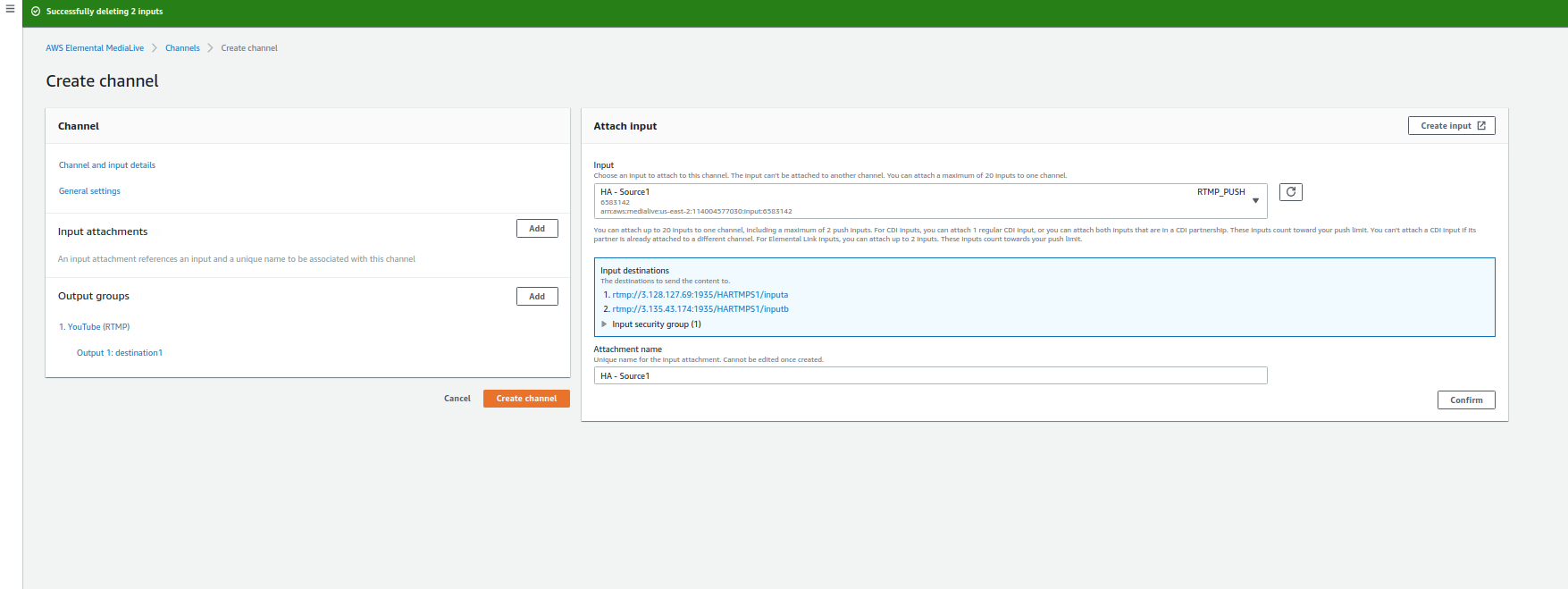Open Output 1: destination1
Viewport: 1568px width, 589px height.
coord(120,353)
